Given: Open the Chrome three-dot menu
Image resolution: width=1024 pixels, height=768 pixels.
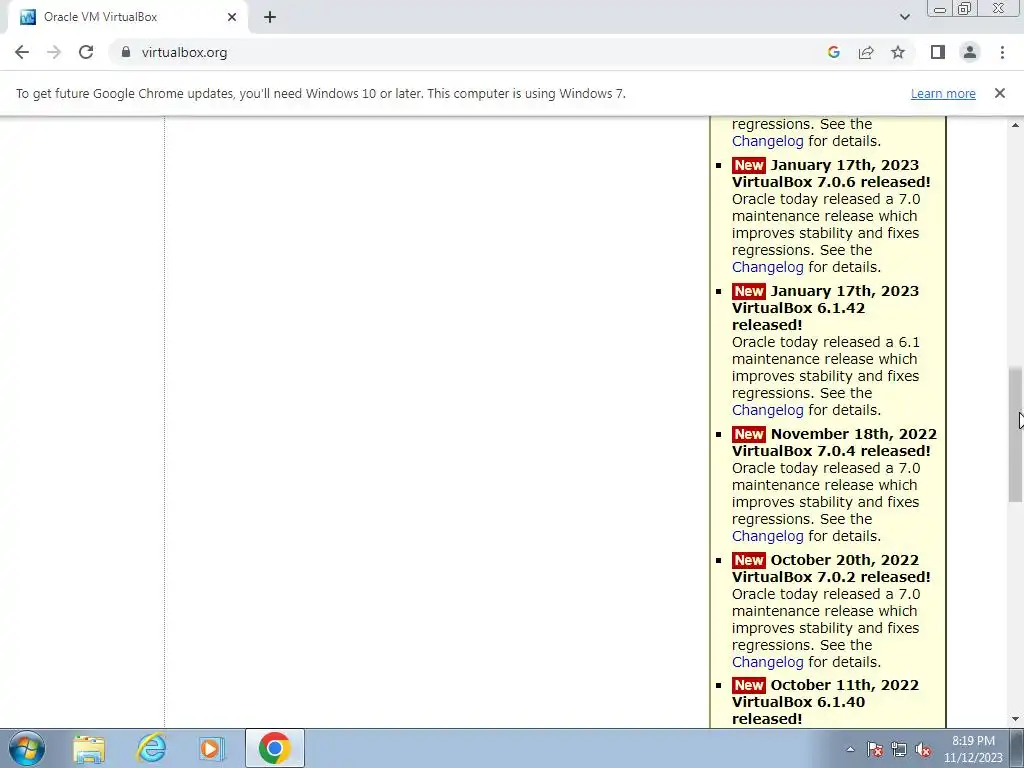Looking at the screenshot, I should [1002, 52].
